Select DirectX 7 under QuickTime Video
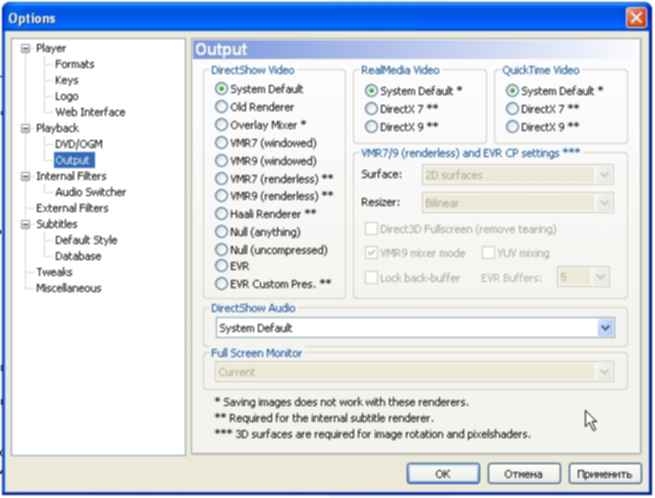This screenshot has height=498, width=655. 513,109
